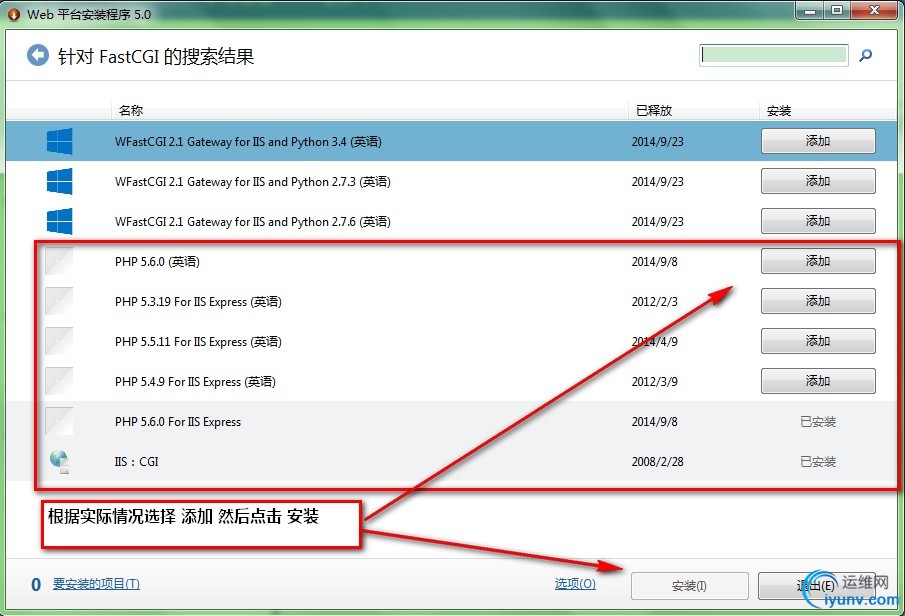This screenshot has width=905, height=616.
Task: Click icon of installed PHP 5.6.0 For IIS Express
Action: [59, 421]
